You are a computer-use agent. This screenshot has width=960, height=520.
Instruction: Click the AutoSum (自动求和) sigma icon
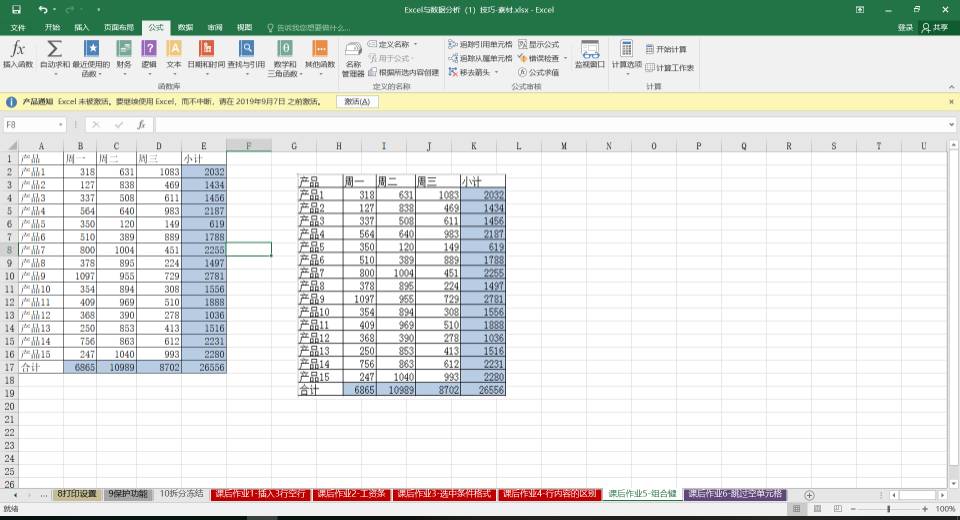tap(54, 55)
